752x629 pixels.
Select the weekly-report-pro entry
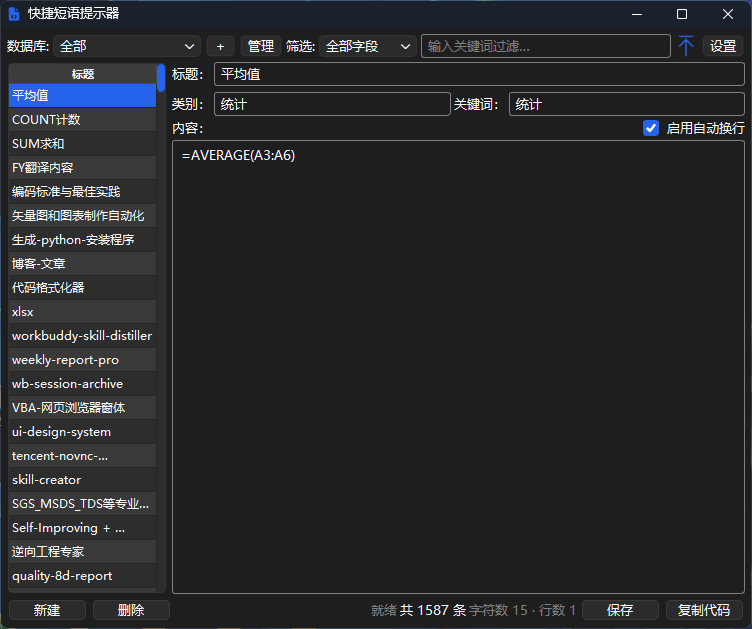click(x=82, y=360)
